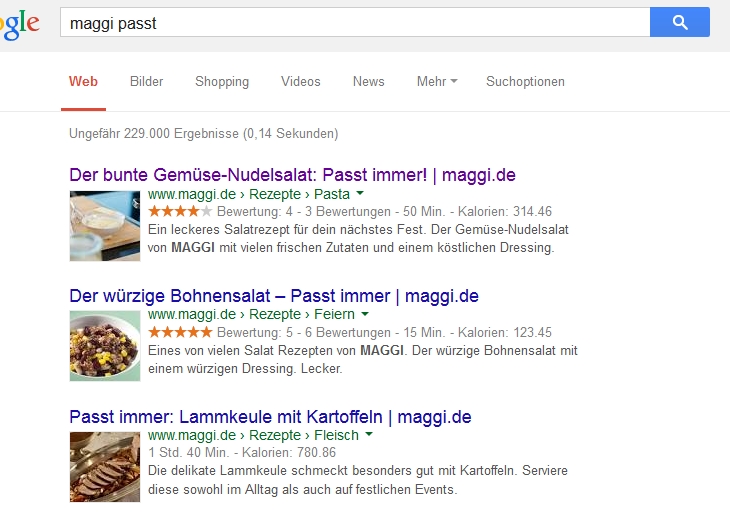The height and width of the screenshot is (516, 730).
Task: Click the five-star rating of Bohnensalat result
Action: (x=180, y=332)
